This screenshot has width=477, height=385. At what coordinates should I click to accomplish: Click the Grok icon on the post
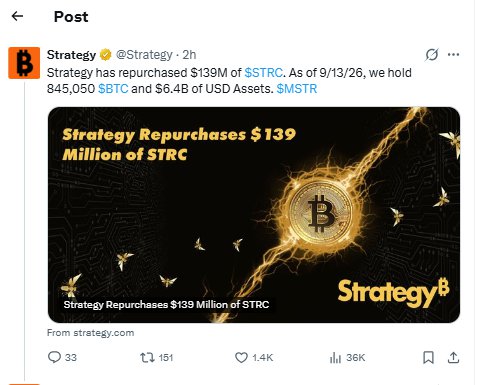coord(431,55)
